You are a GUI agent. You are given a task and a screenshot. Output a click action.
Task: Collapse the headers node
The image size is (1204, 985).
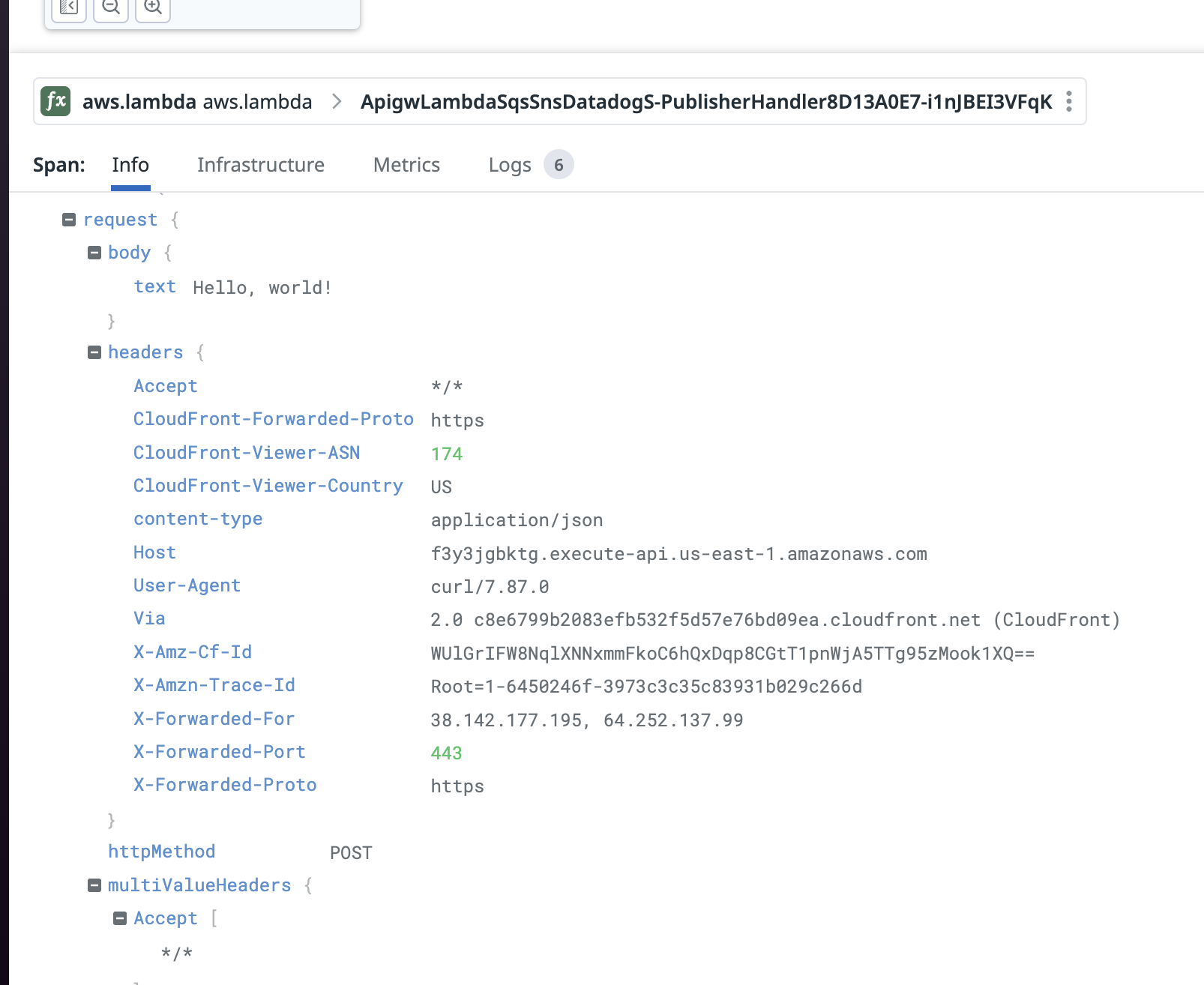pos(94,352)
